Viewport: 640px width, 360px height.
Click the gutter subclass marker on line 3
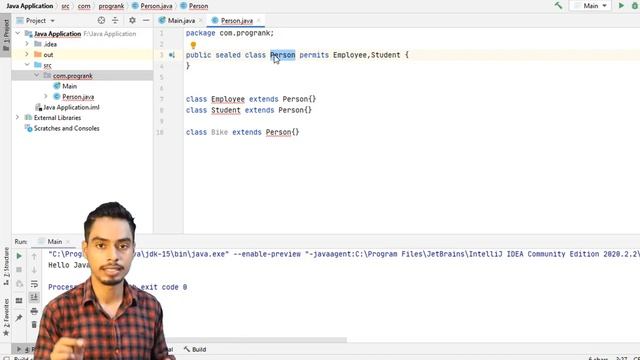[x=172, y=55]
